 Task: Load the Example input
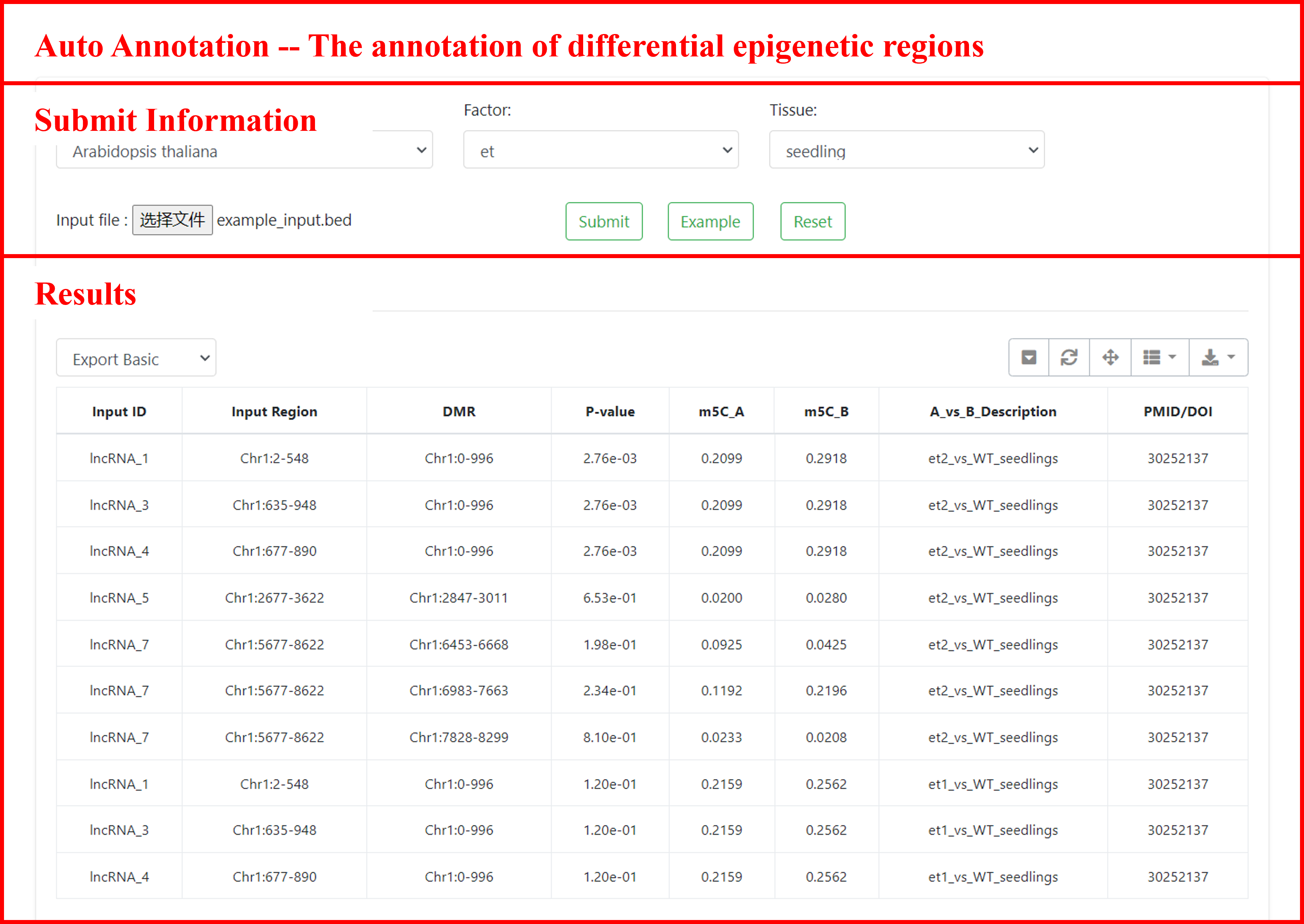click(x=710, y=221)
